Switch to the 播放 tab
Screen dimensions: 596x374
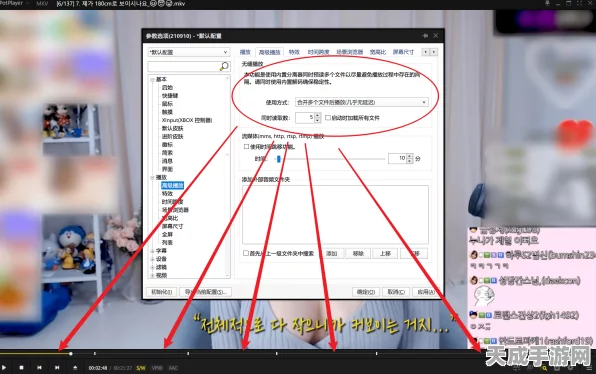[245, 52]
